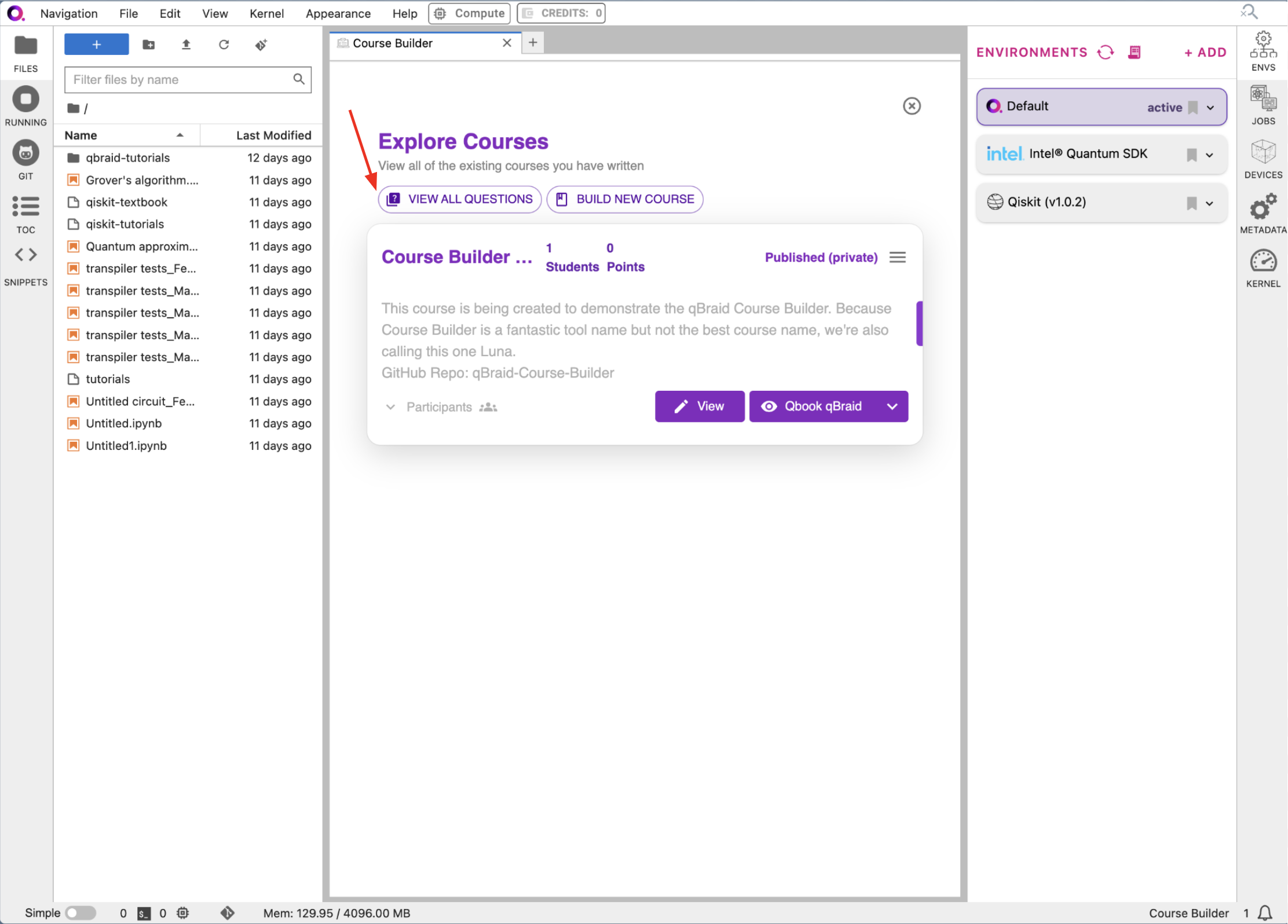Click View All Questions button

tap(459, 199)
